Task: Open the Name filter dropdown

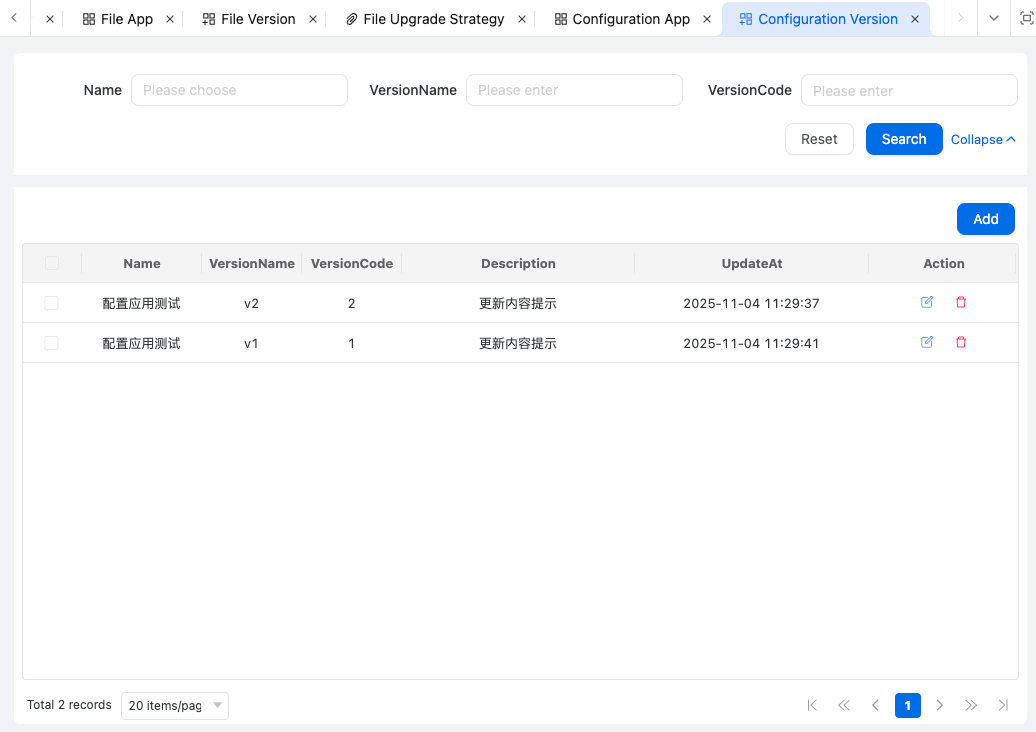Action: click(239, 90)
